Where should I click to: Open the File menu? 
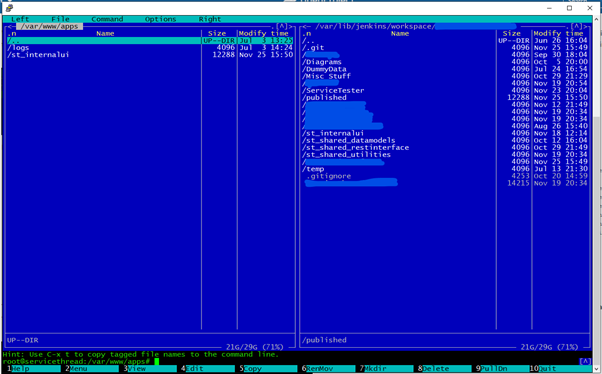tap(60, 19)
